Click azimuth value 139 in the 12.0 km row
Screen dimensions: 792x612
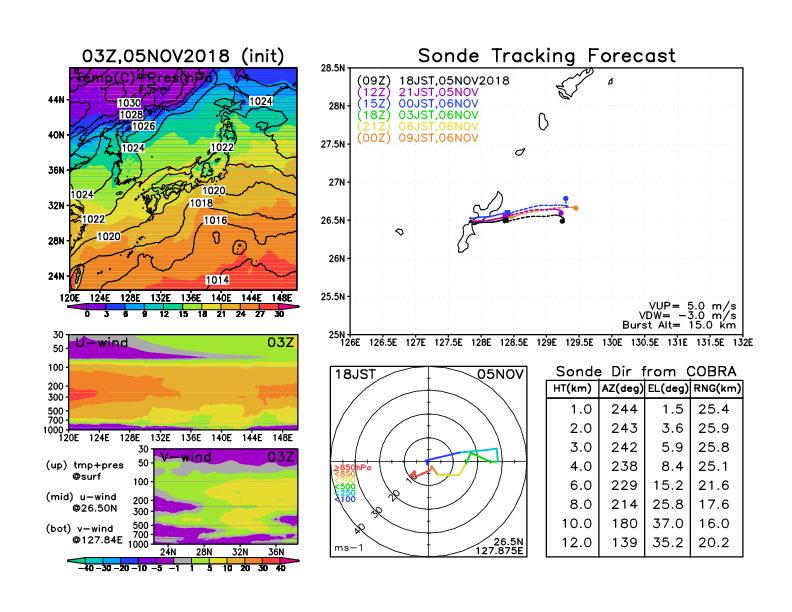[624, 543]
